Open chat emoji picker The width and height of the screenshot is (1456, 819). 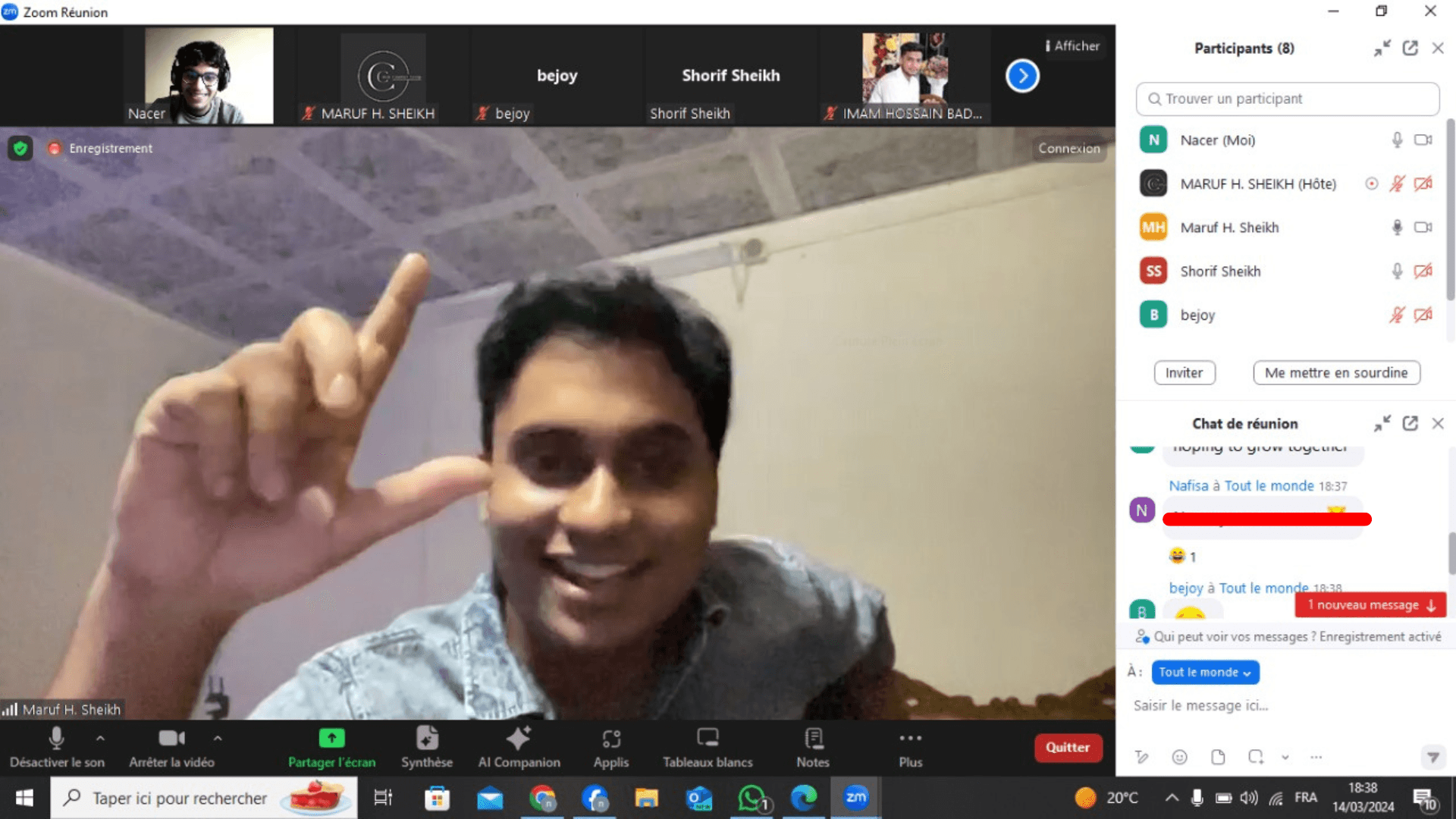pyautogui.click(x=1179, y=757)
